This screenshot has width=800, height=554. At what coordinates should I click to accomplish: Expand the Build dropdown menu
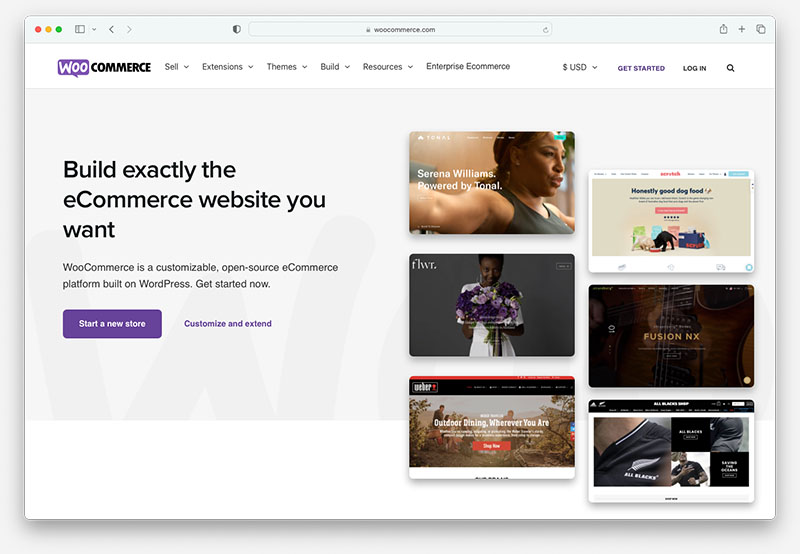pyautogui.click(x=335, y=67)
